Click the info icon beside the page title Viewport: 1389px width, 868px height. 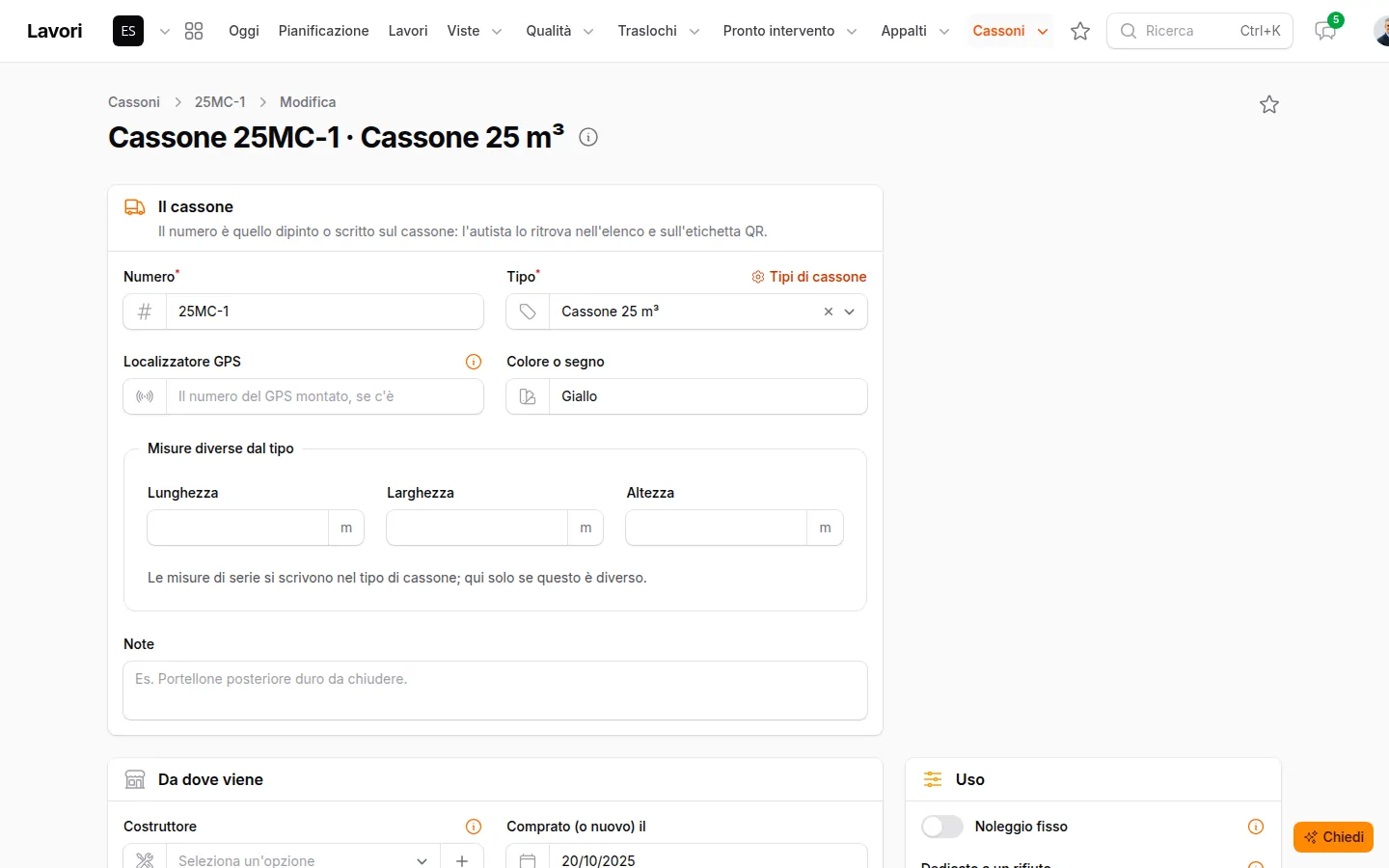click(588, 137)
